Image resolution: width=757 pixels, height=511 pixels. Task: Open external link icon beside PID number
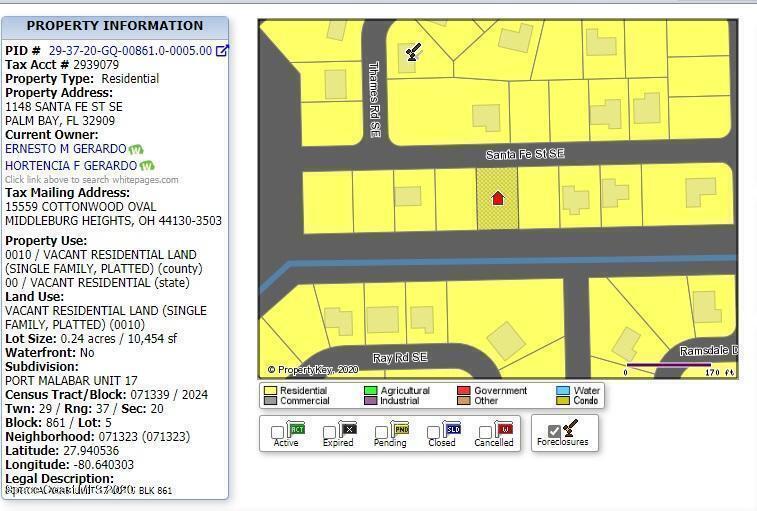[x=222, y=51]
